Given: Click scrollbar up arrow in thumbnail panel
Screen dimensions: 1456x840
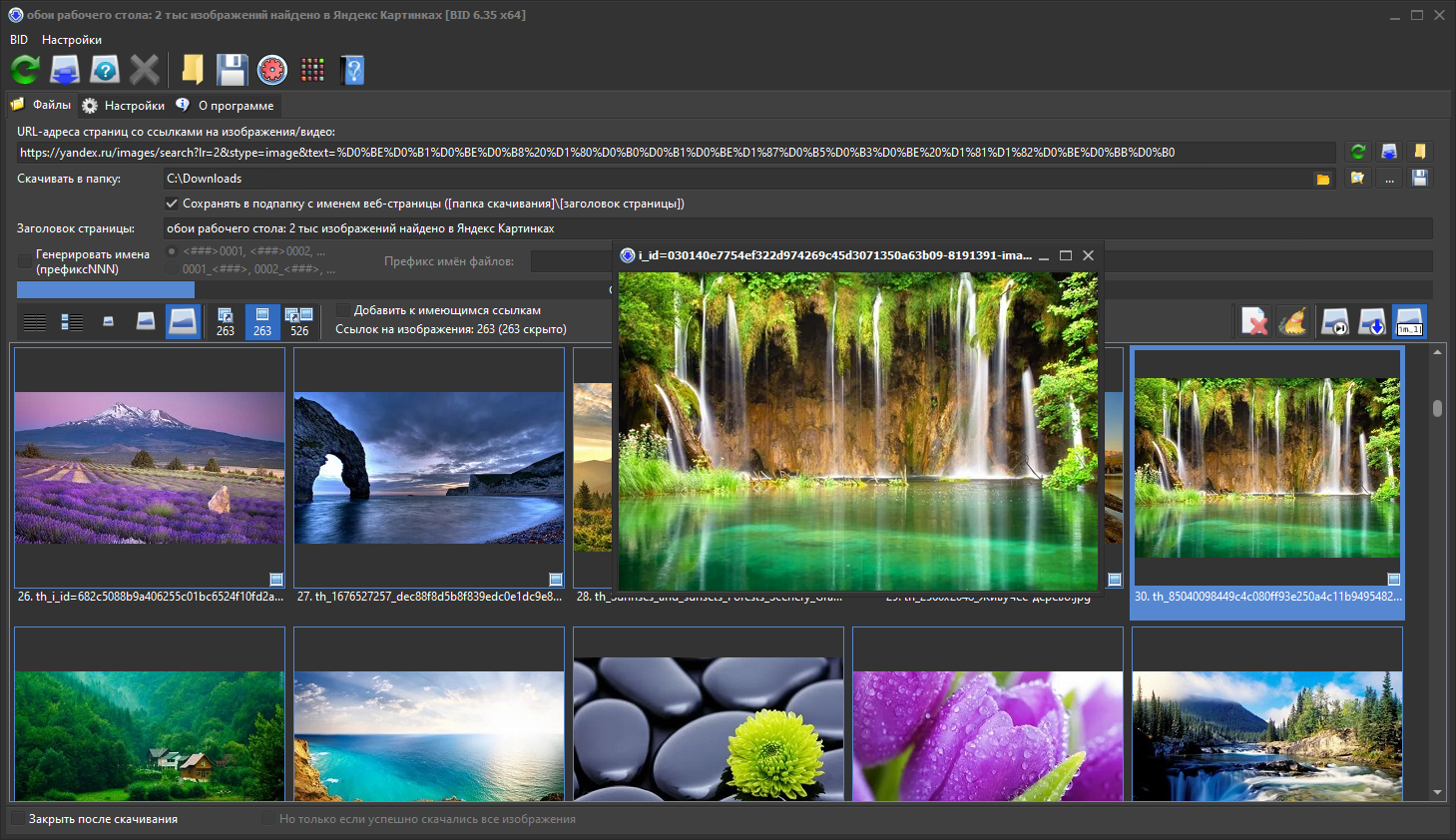Looking at the screenshot, I should point(1437,352).
